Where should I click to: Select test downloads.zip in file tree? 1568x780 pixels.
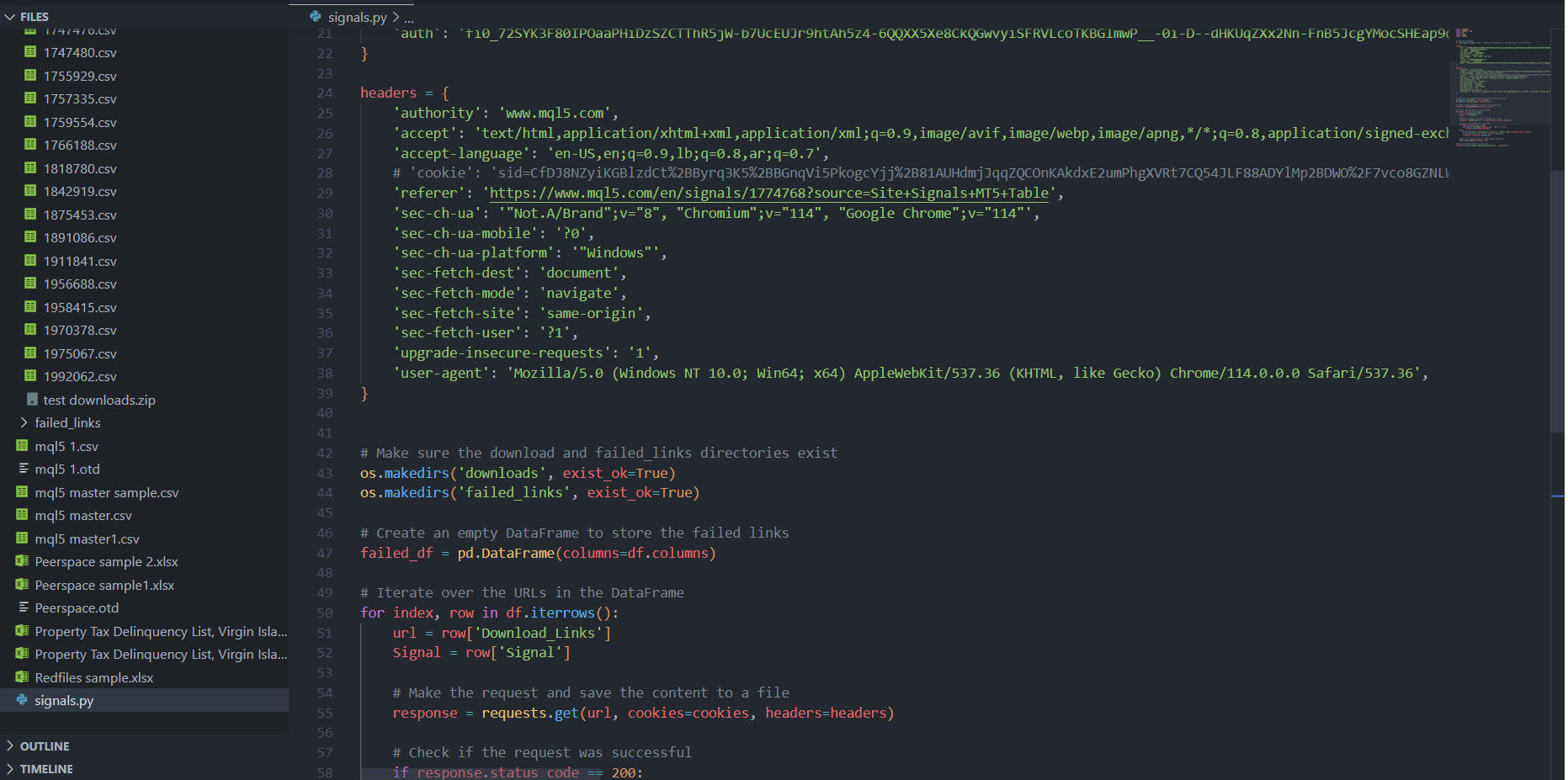pyautogui.click(x=99, y=400)
